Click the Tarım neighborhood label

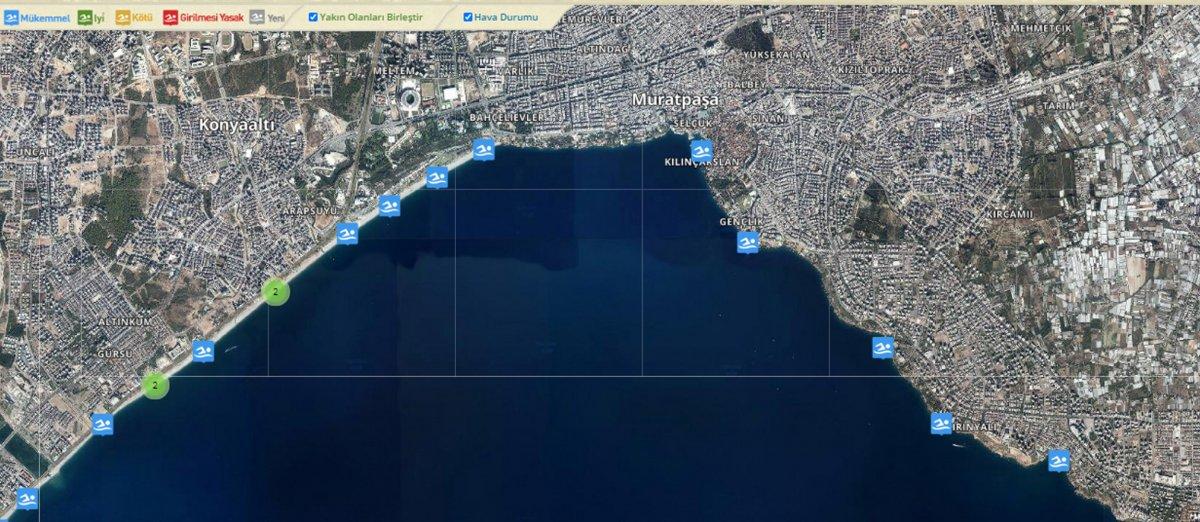(1058, 105)
